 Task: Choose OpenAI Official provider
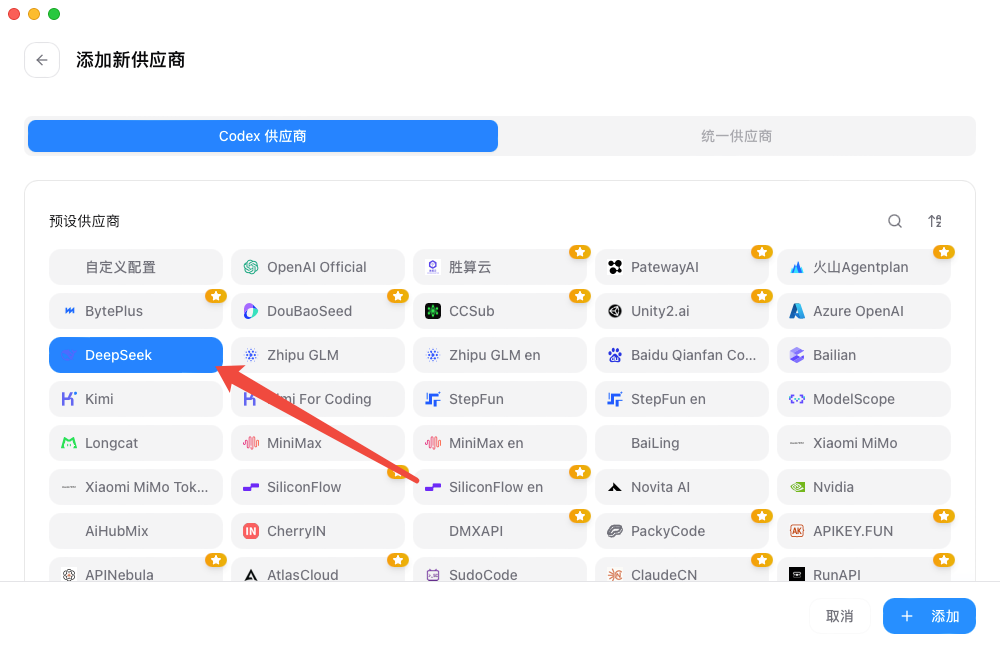(x=318, y=267)
